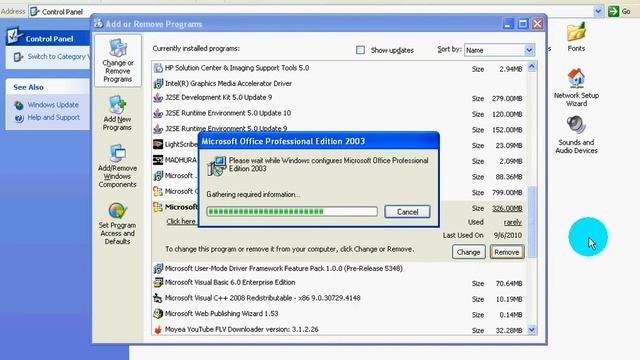Click Switch to Category View icon

[x=18, y=57]
